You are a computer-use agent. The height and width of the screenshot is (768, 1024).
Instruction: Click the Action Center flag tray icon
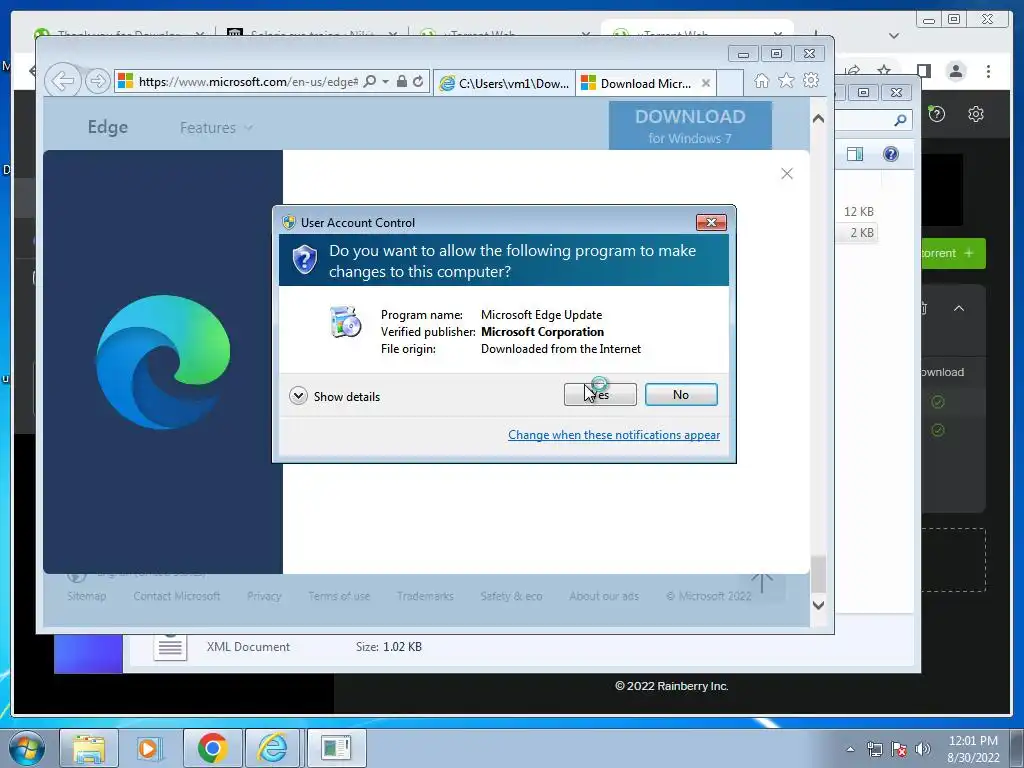899,750
